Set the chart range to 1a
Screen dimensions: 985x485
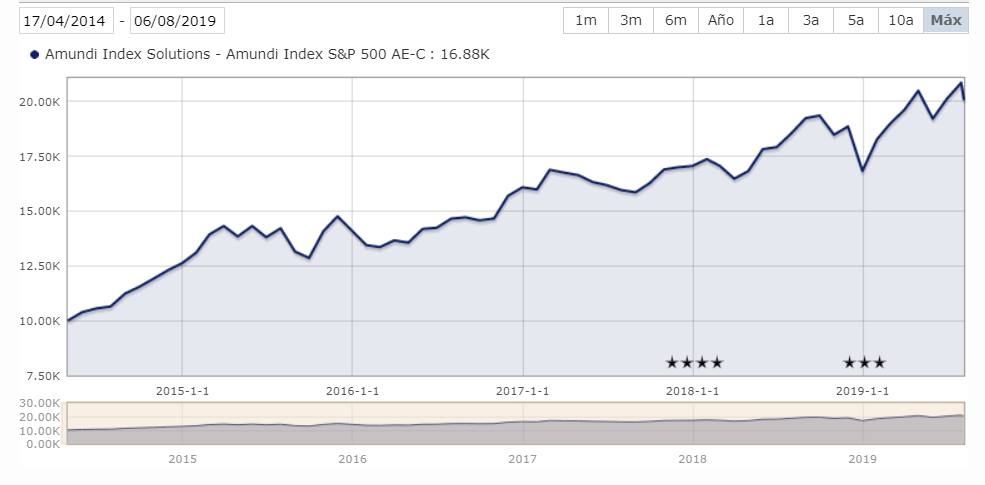pos(766,20)
